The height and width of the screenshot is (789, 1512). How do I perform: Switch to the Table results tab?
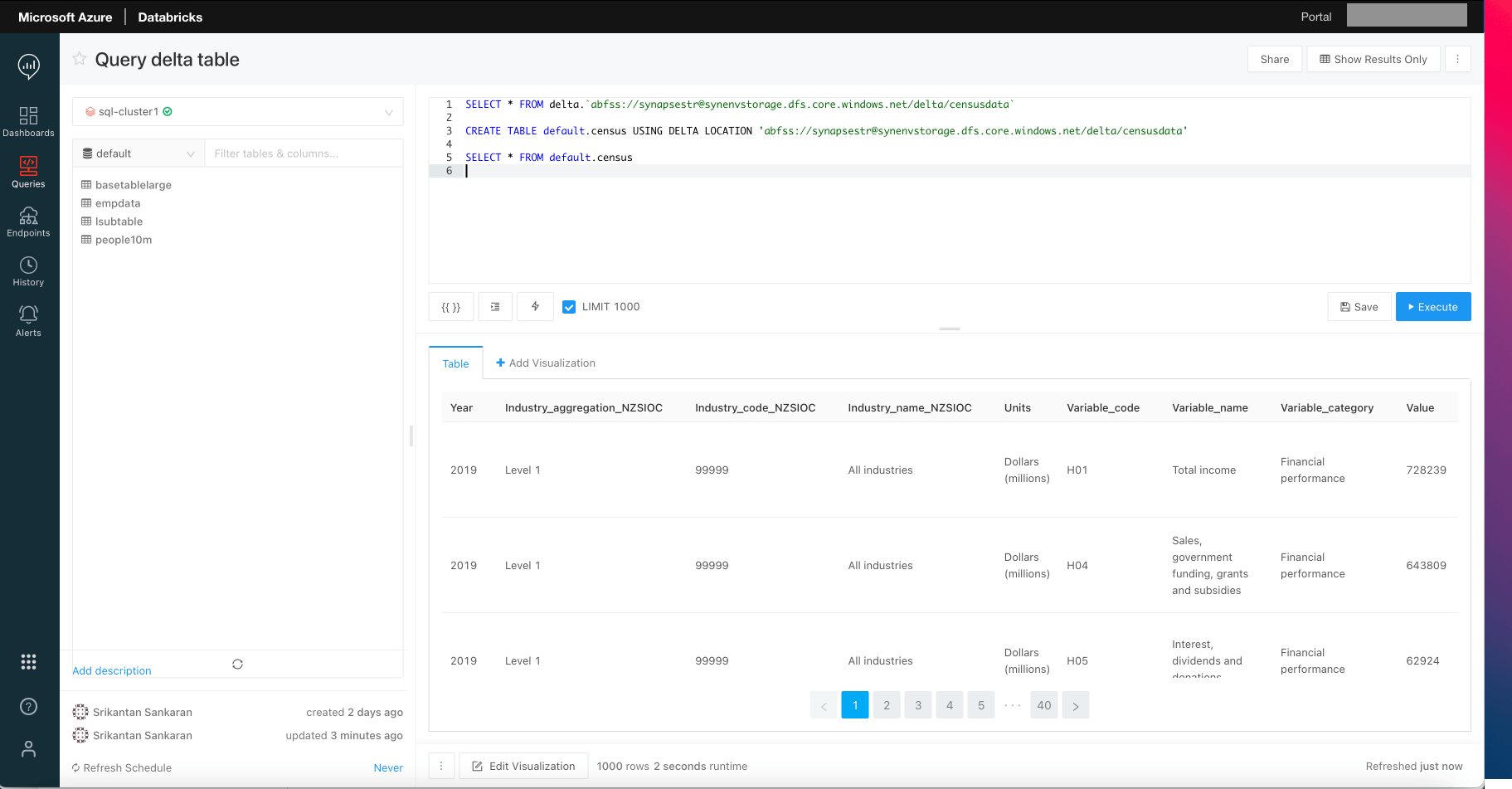(x=455, y=363)
